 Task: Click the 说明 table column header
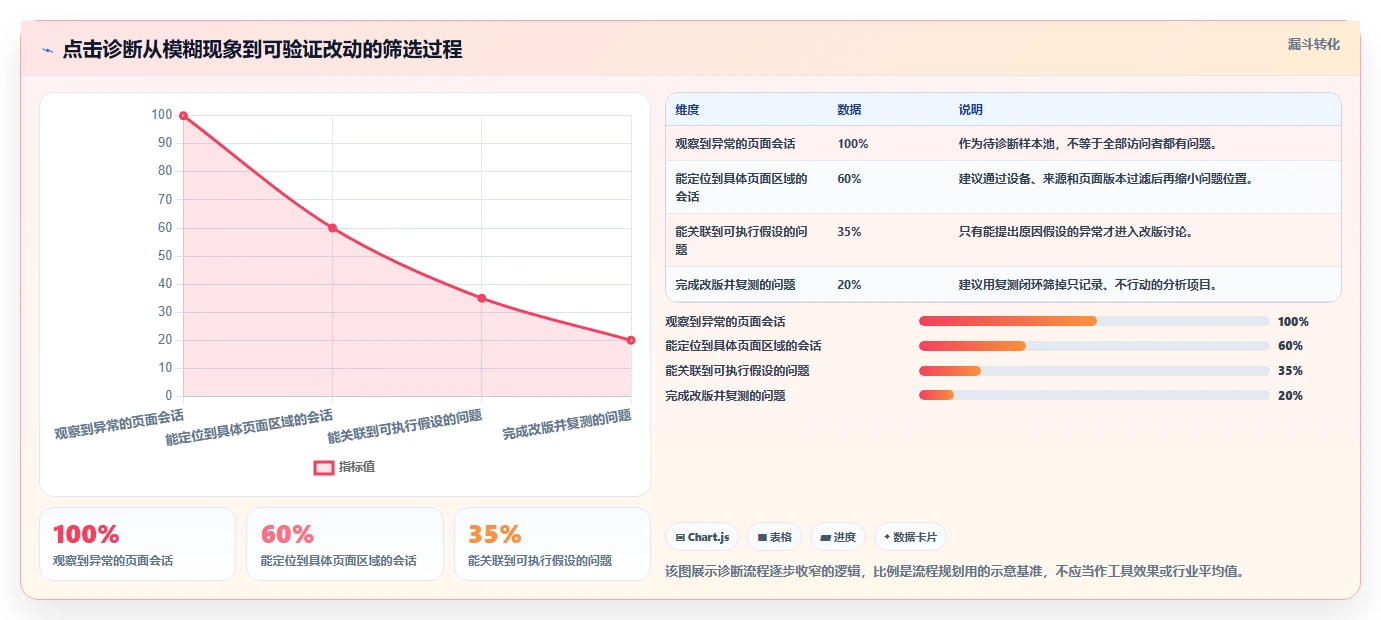pos(970,110)
